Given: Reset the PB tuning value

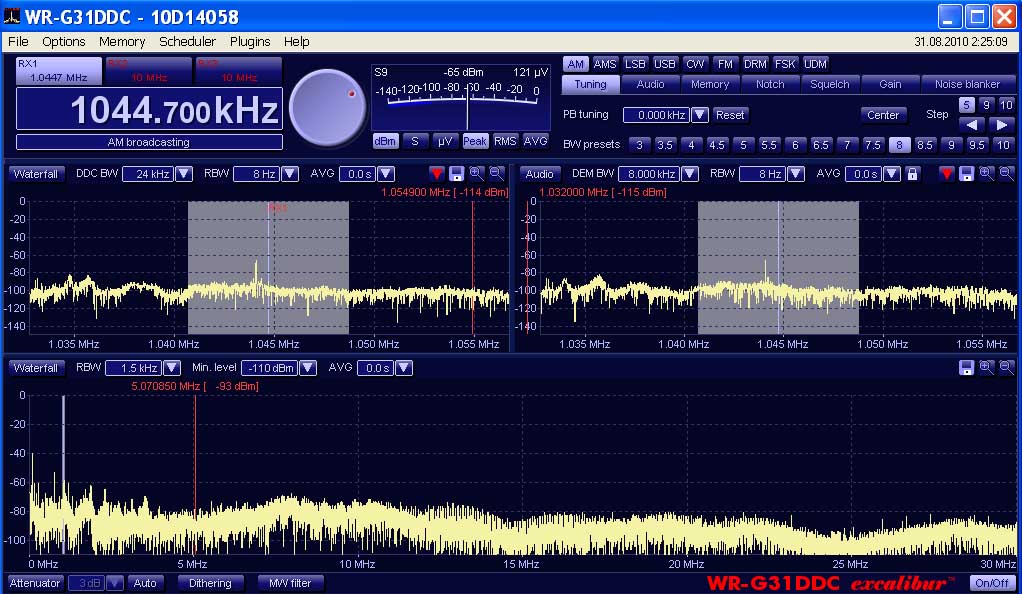Looking at the screenshot, I should point(730,115).
